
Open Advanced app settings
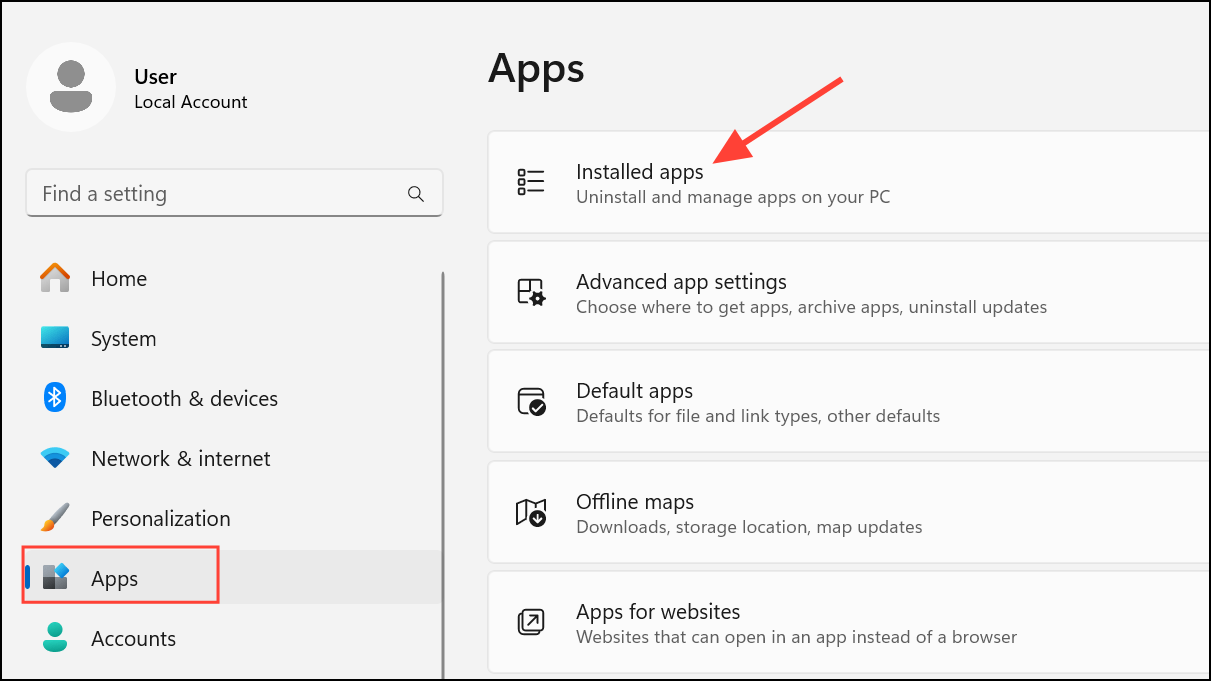(x=849, y=292)
